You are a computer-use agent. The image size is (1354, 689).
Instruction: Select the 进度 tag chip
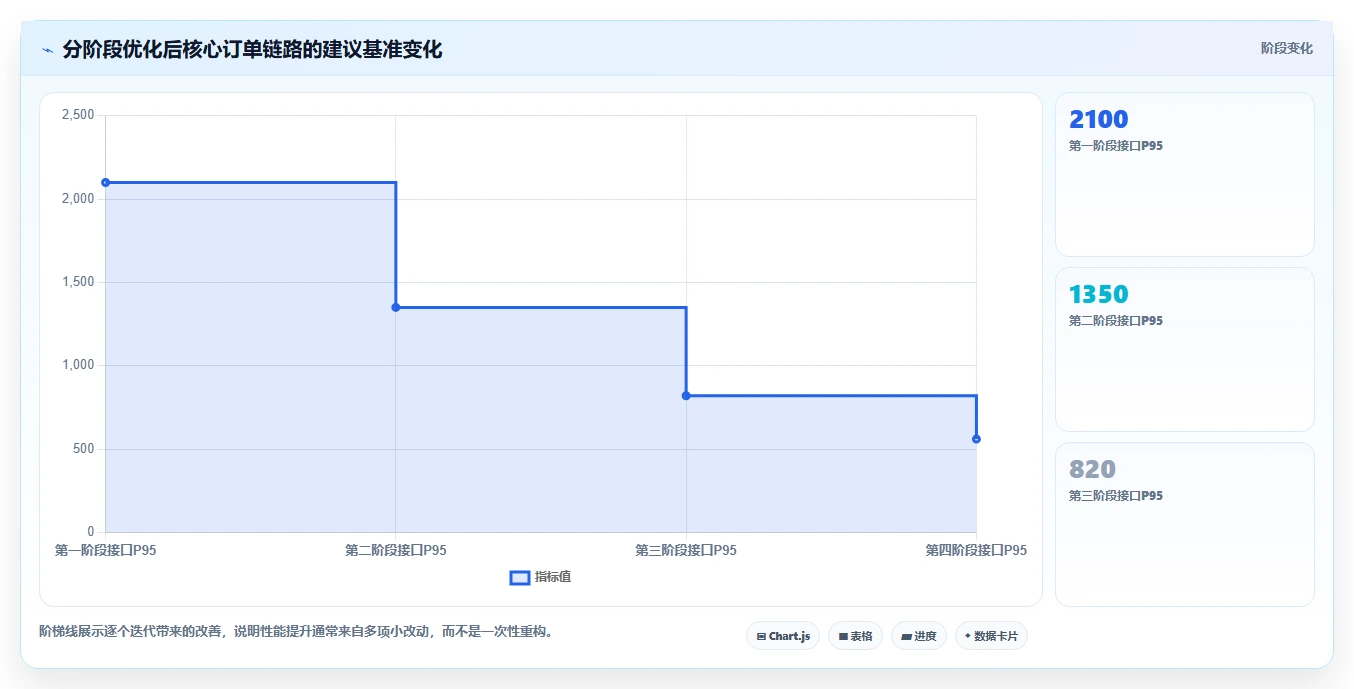point(918,636)
